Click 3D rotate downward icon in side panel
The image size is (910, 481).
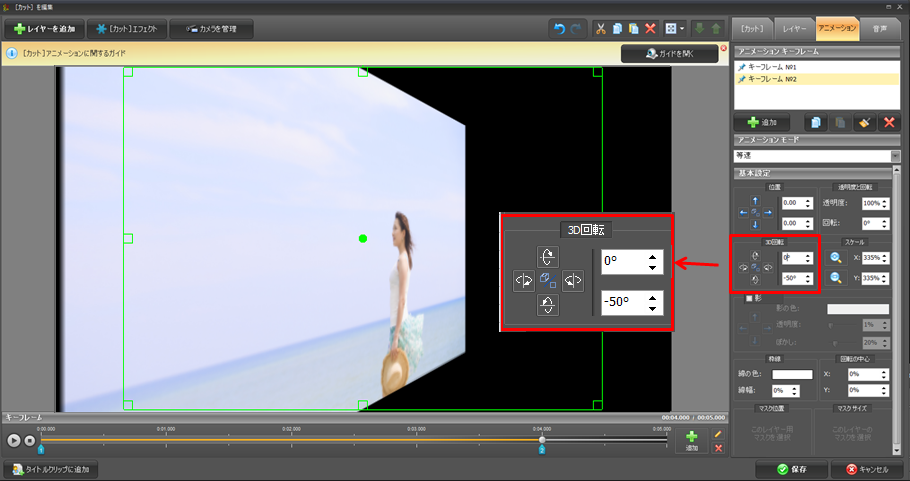(x=755, y=280)
